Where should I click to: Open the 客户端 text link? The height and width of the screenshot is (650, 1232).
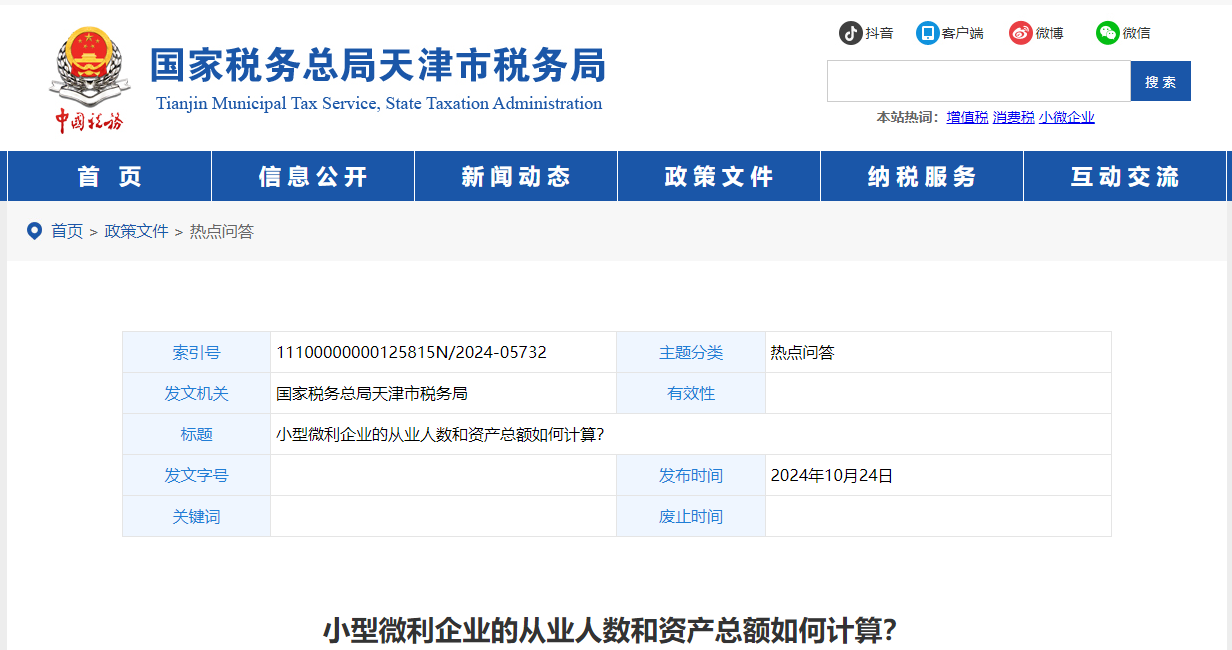pyautogui.click(x=962, y=33)
